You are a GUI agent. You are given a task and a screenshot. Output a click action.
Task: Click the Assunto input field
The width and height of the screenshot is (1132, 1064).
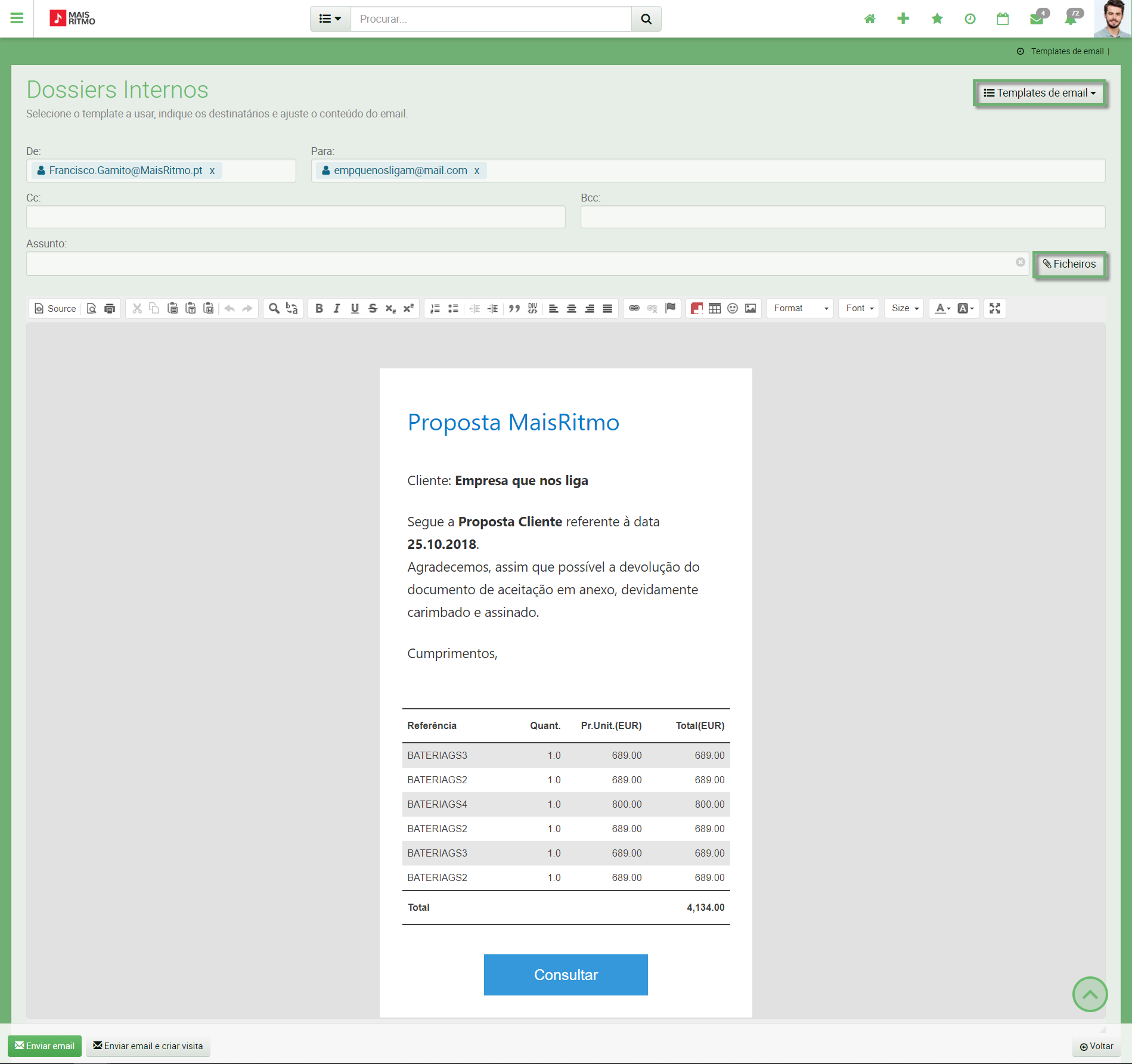tap(527, 263)
